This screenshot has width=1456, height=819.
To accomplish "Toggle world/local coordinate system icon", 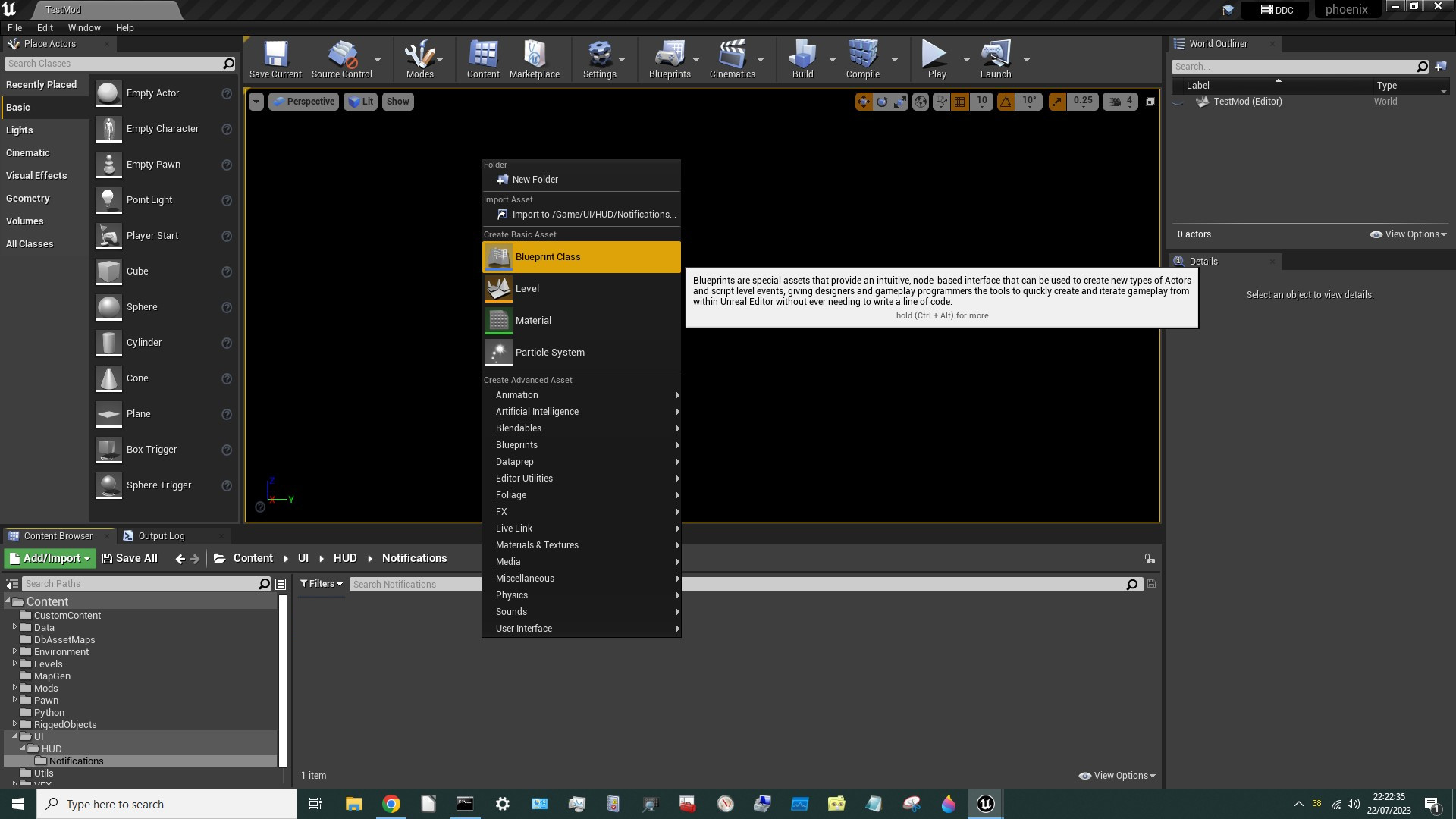I will click(x=921, y=102).
